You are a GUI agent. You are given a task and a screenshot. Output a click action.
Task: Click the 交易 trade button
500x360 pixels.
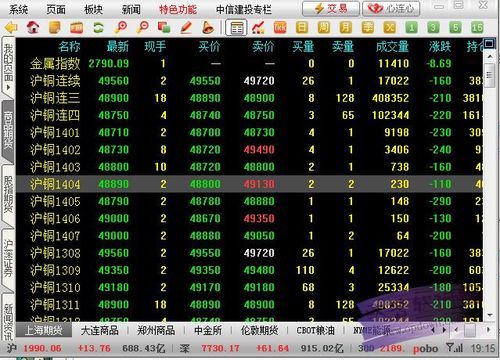(331, 9)
